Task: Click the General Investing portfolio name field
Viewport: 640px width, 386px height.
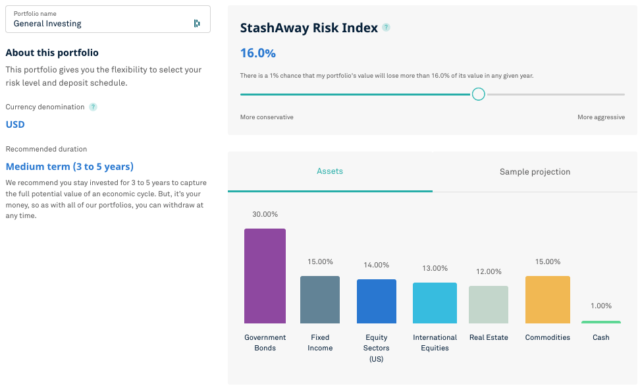Action: pyautogui.click(x=108, y=19)
